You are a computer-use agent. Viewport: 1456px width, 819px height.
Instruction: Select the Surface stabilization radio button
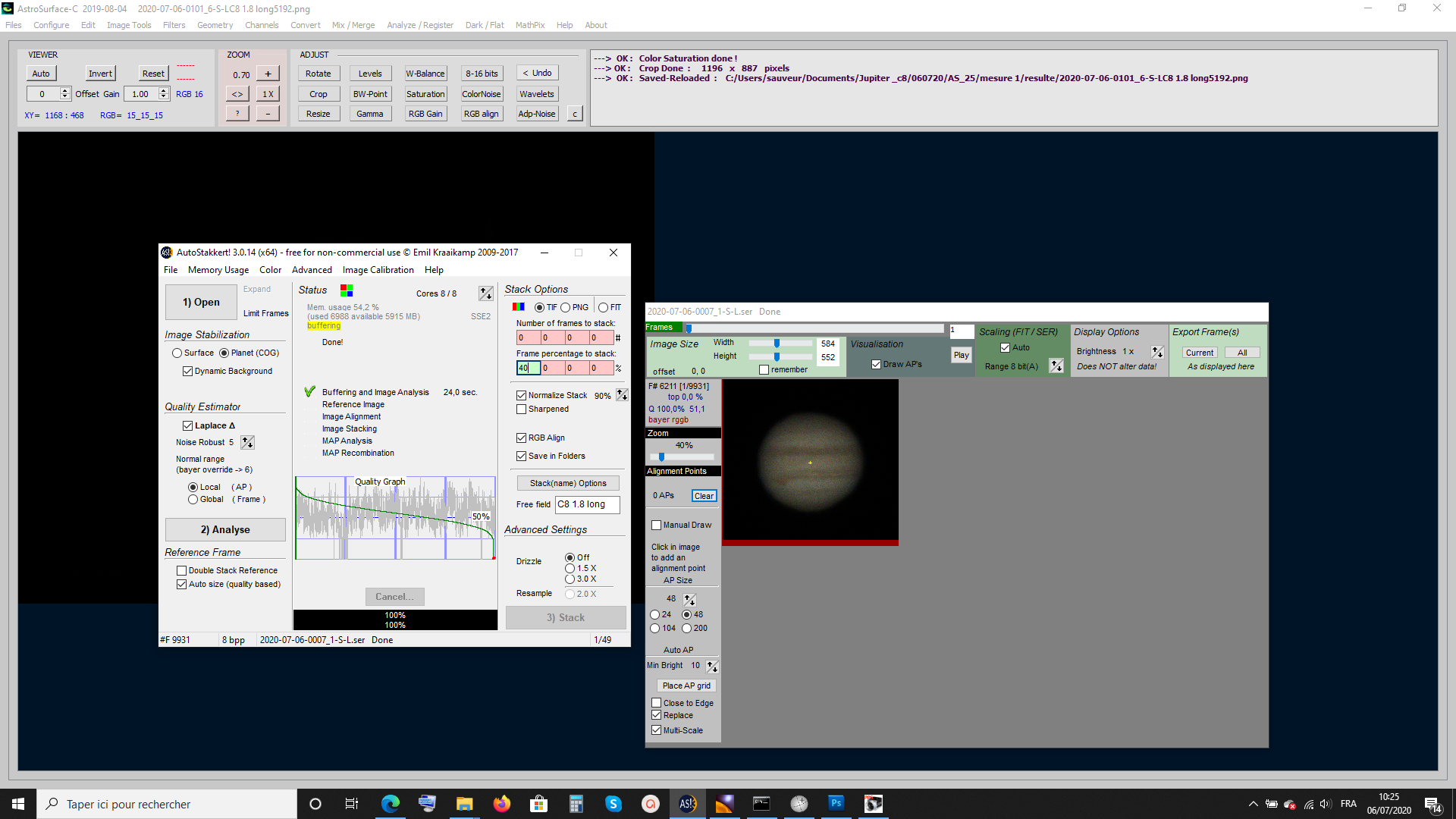(177, 353)
